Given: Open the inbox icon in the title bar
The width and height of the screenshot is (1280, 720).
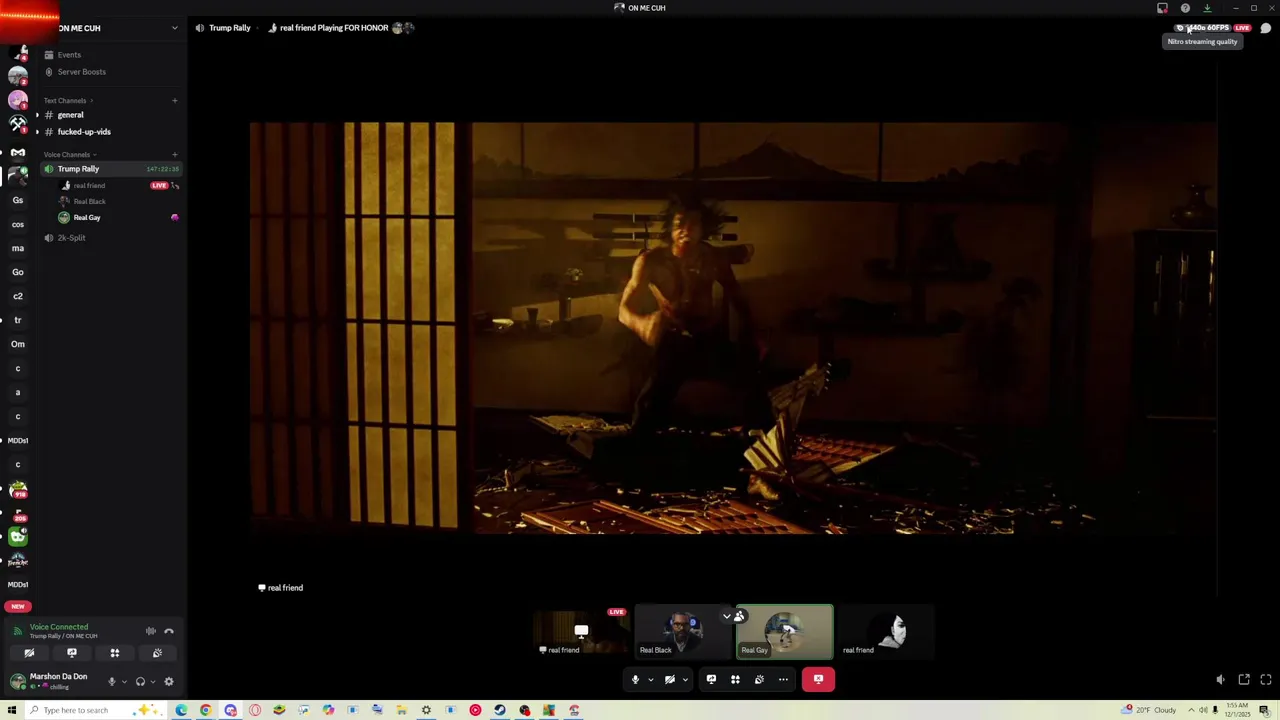Looking at the screenshot, I should click(1162, 8).
